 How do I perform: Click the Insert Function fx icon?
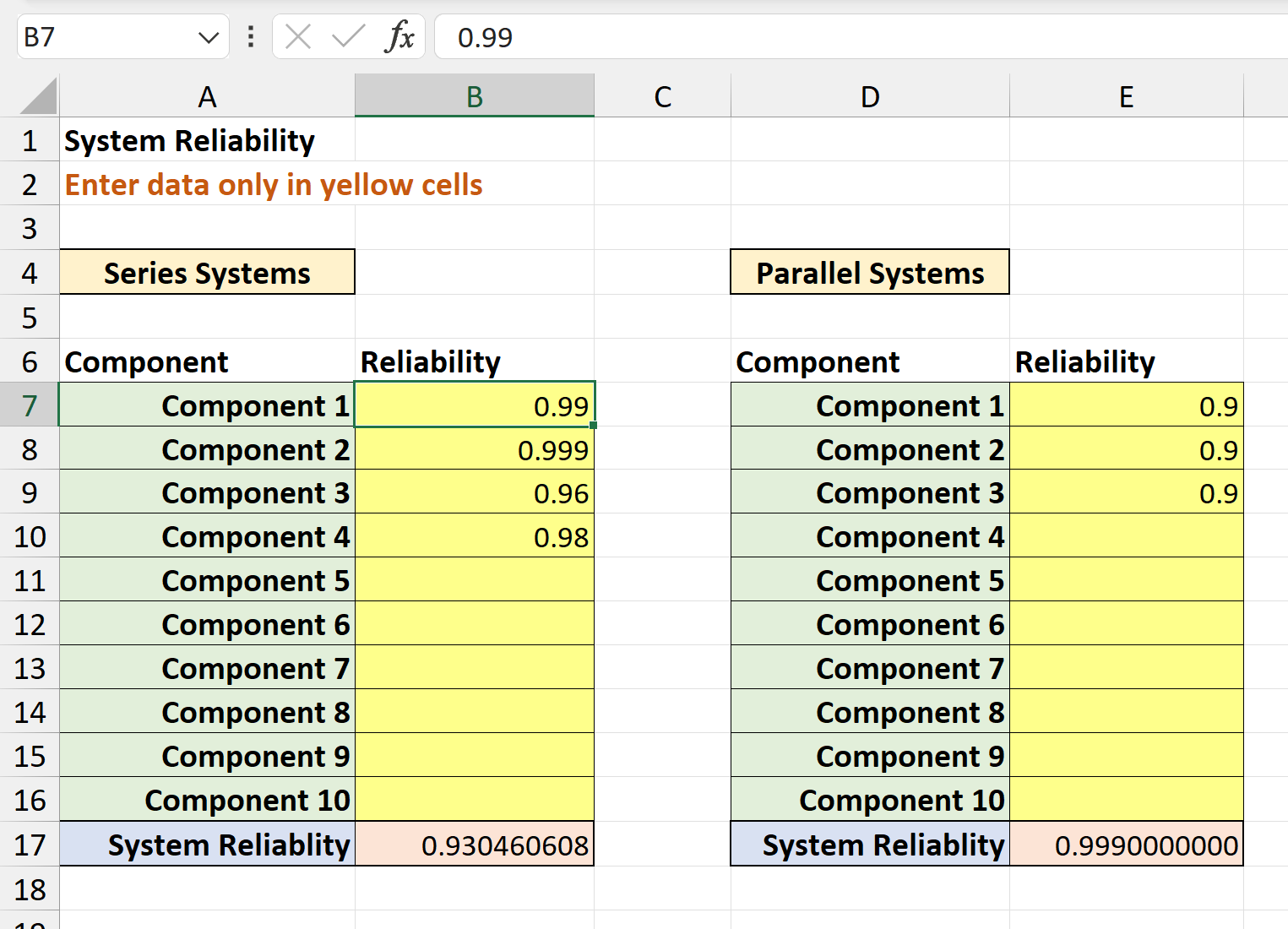tap(400, 37)
